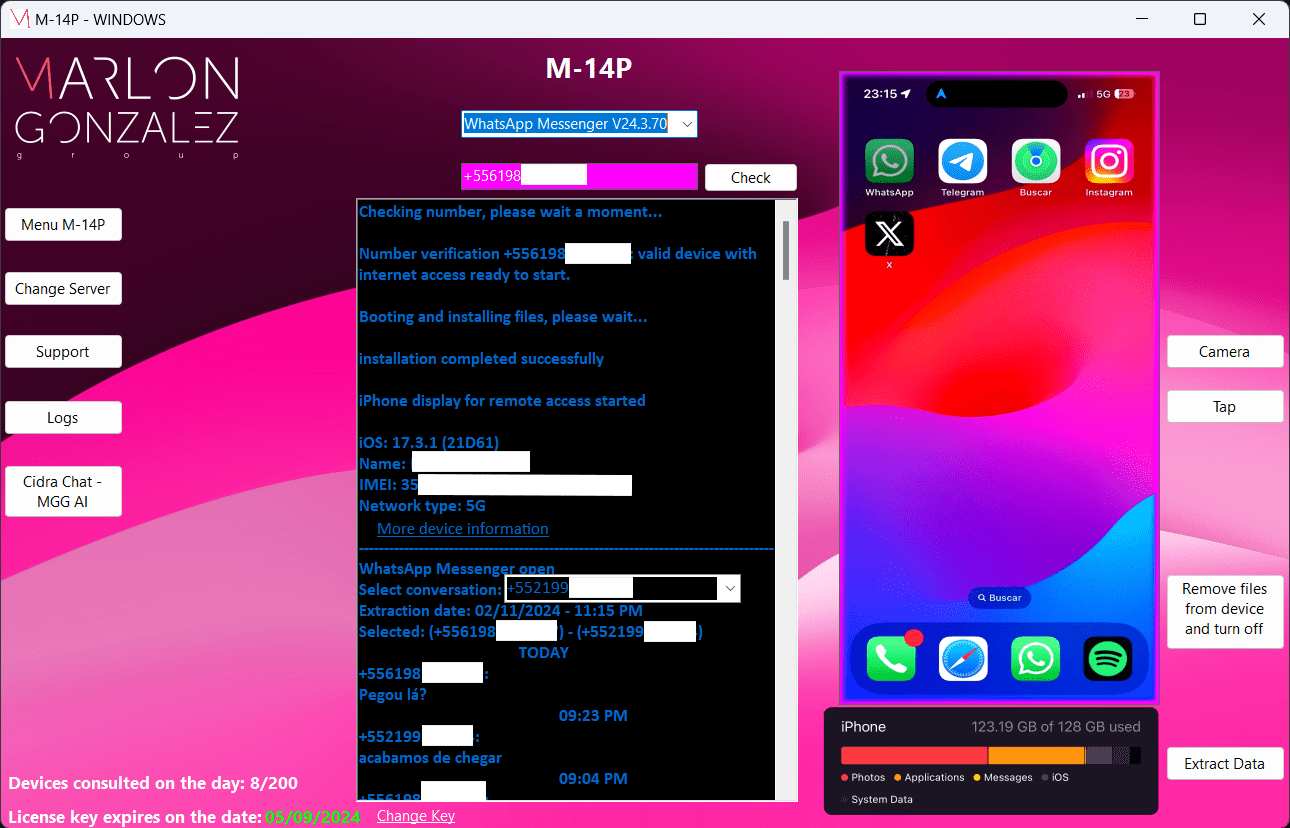The width and height of the screenshot is (1290, 828).
Task: Click the M-14P heading title
Action: coord(589,68)
